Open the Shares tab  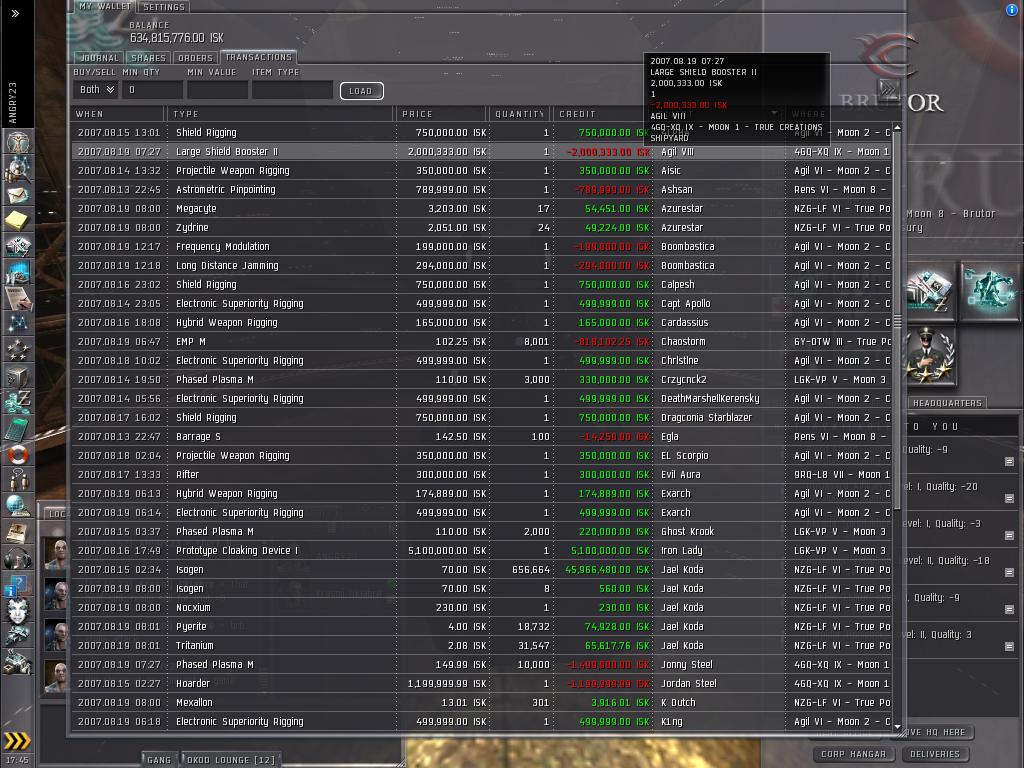(148, 58)
